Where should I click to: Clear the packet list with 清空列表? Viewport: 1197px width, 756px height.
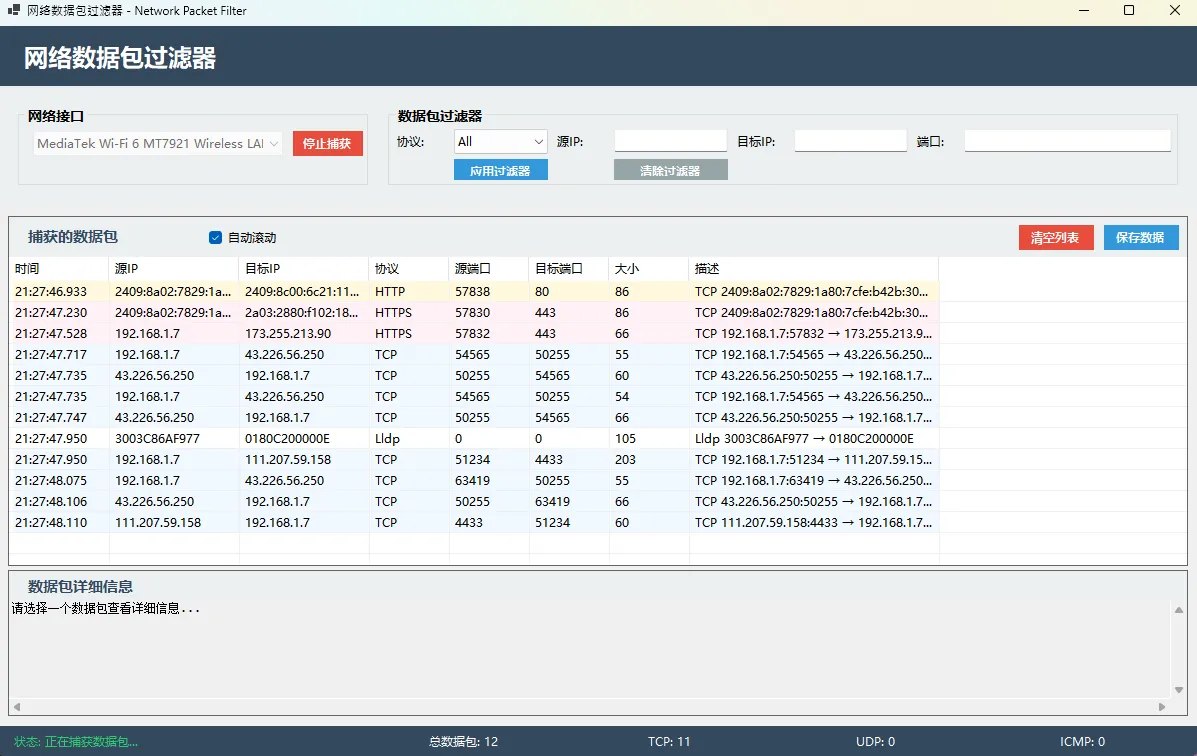tap(1055, 237)
